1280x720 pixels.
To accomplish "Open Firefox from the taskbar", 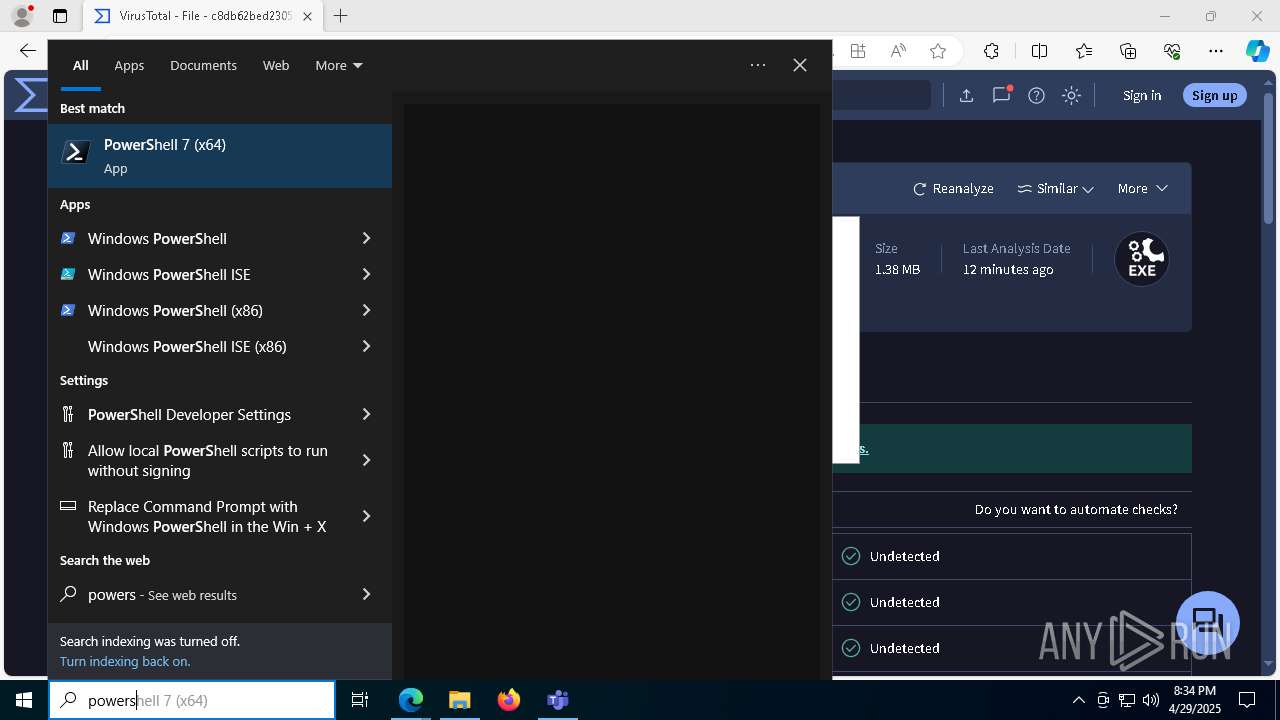I will pyautogui.click(x=509, y=700).
